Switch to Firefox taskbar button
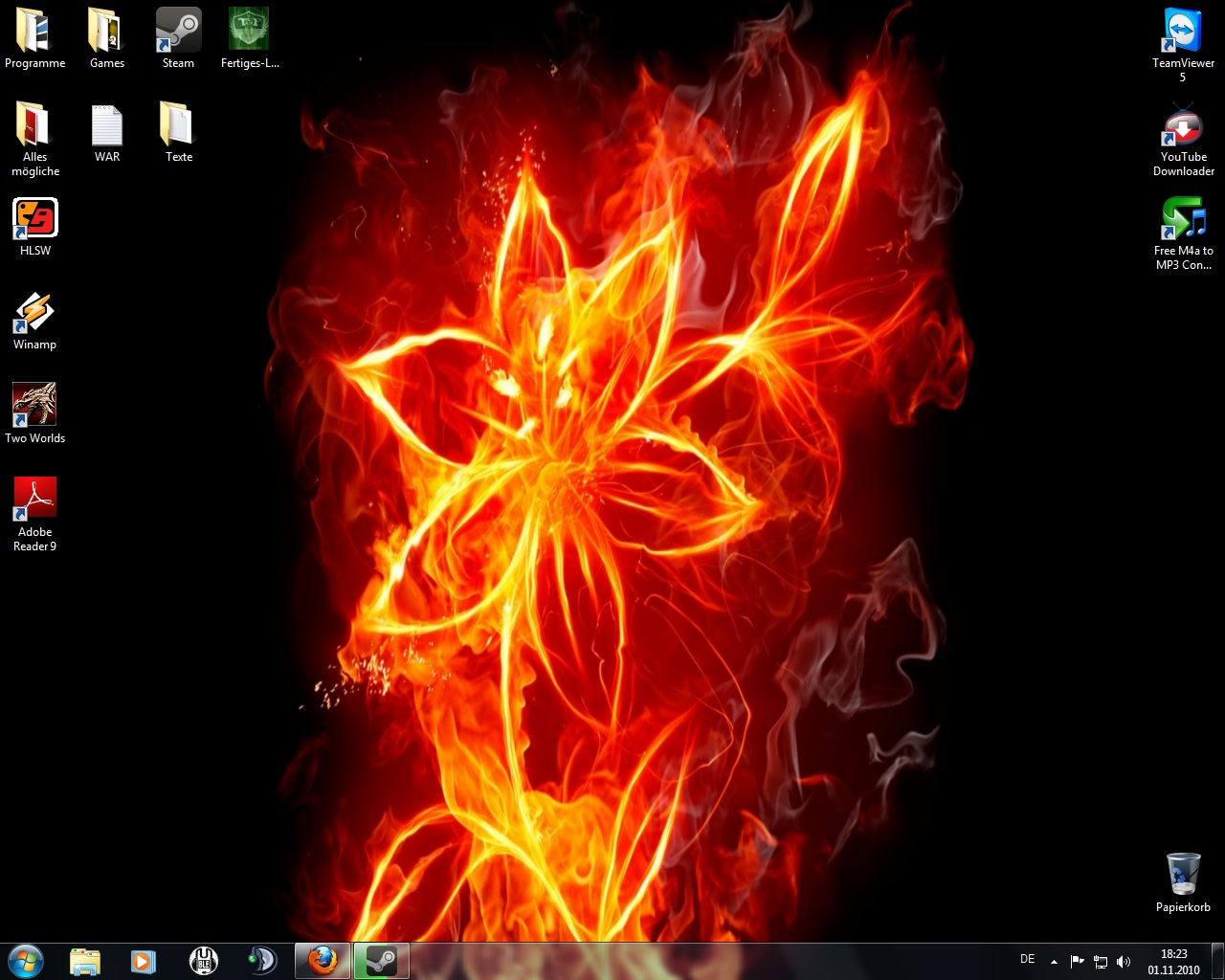Image resolution: width=1225 pixels, height=980 pixels. [x=323, y=961]
